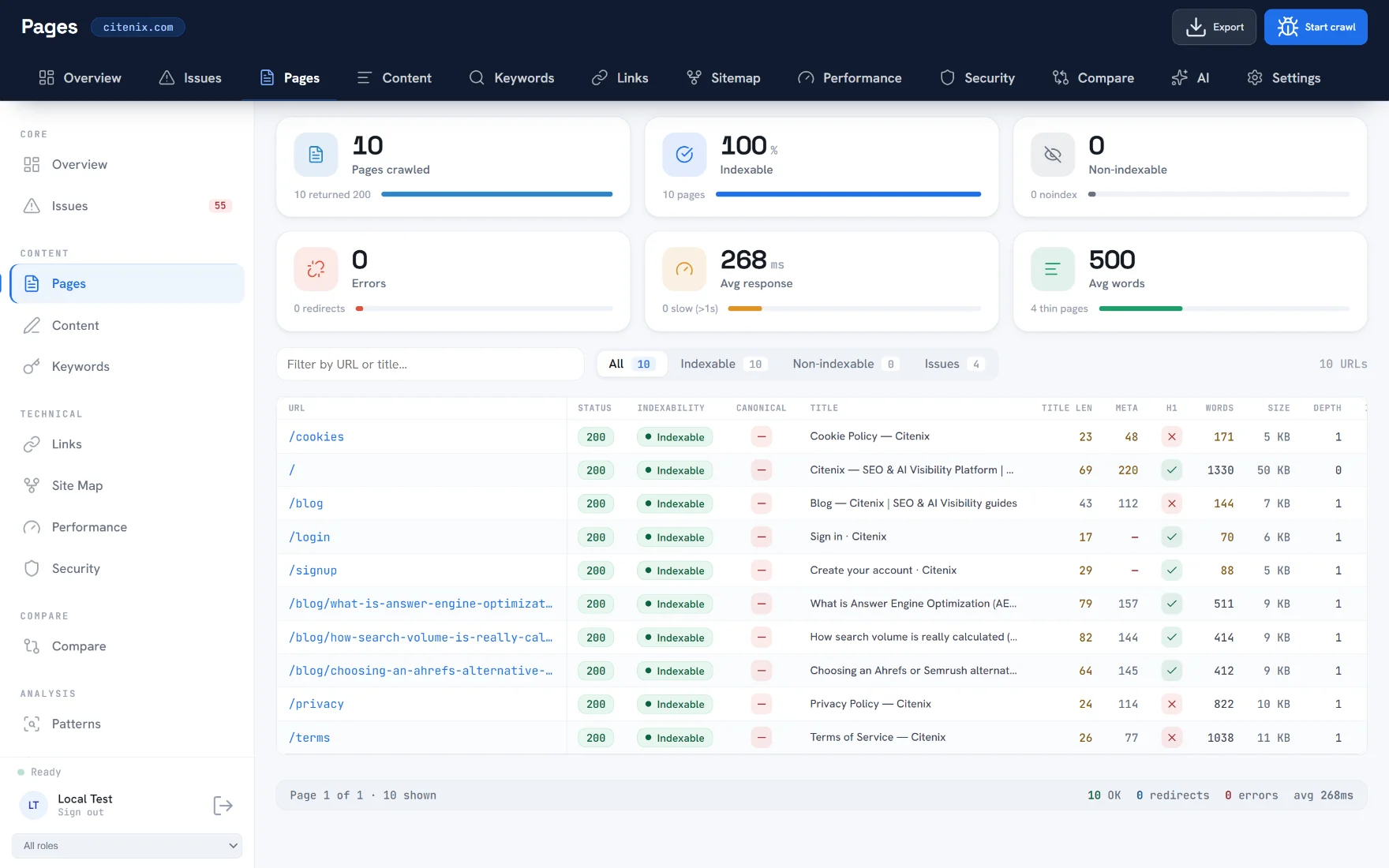The image size is (1389, 868).
Task: Click the Content pencil icon in sidebar
Action: point(32,325)
